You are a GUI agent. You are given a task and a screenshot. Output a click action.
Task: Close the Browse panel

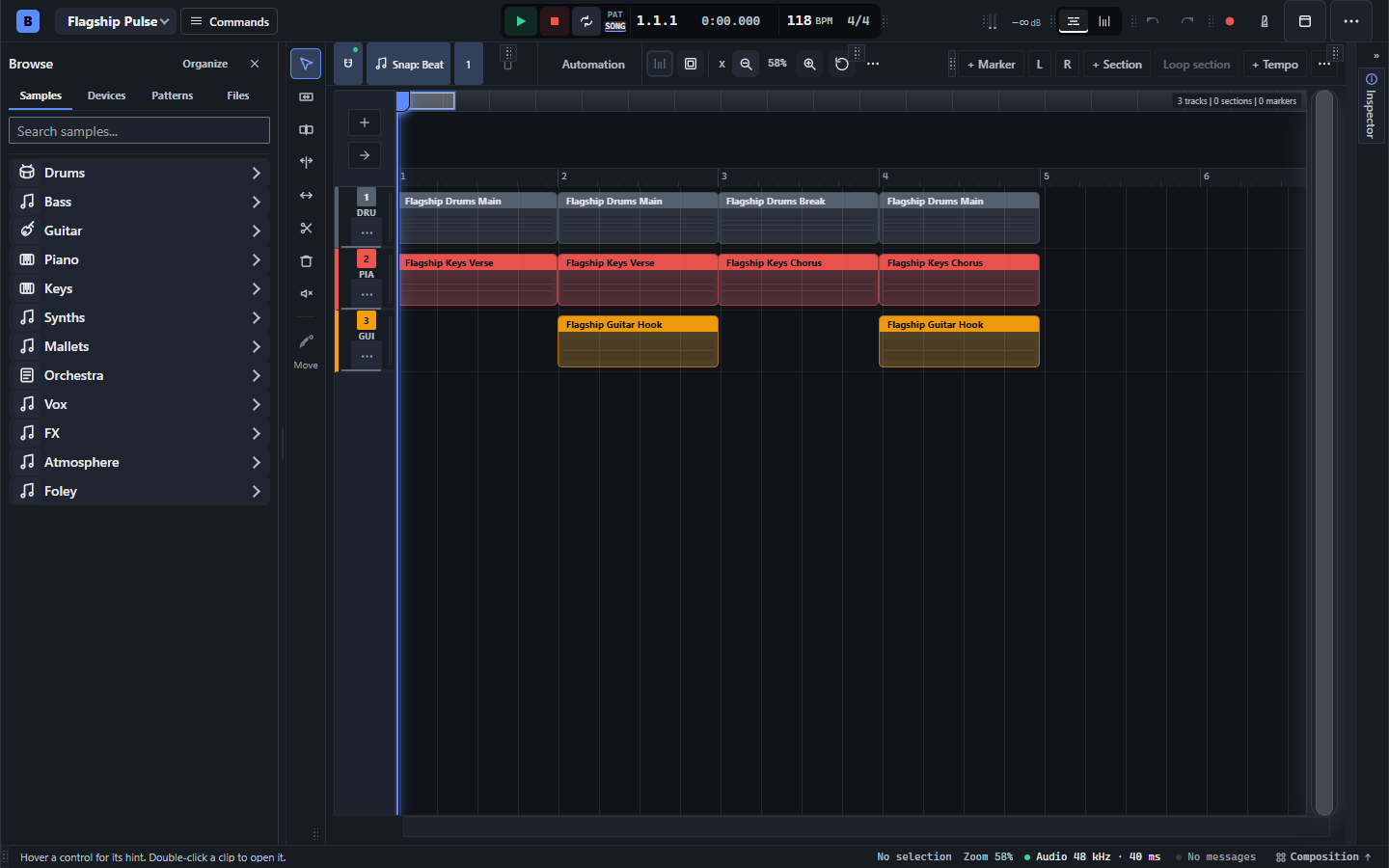click(255, 64)
